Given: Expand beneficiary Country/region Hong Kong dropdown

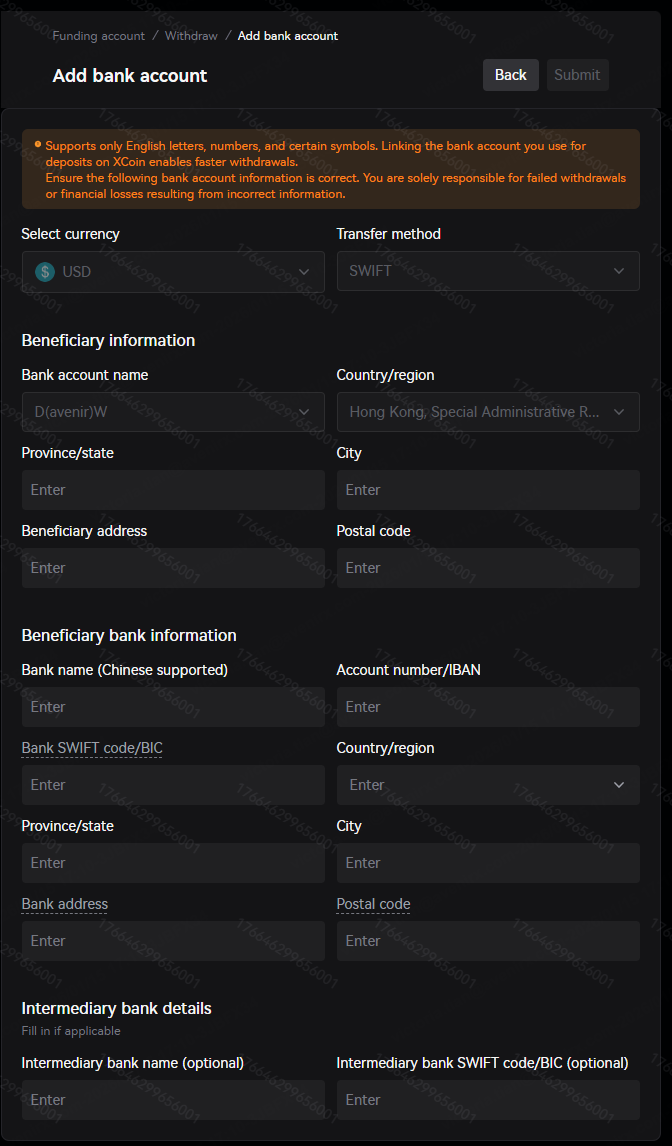Looking at the screenshot, I should click(488, 412).
